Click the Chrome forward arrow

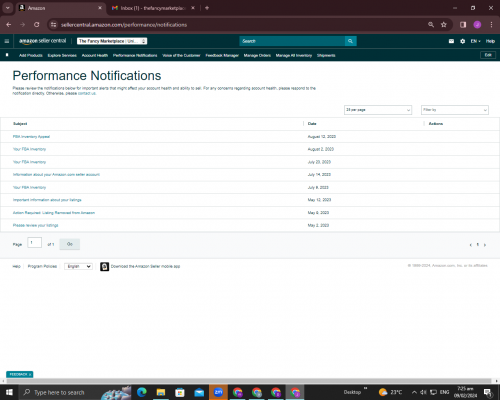pos(22,25)
